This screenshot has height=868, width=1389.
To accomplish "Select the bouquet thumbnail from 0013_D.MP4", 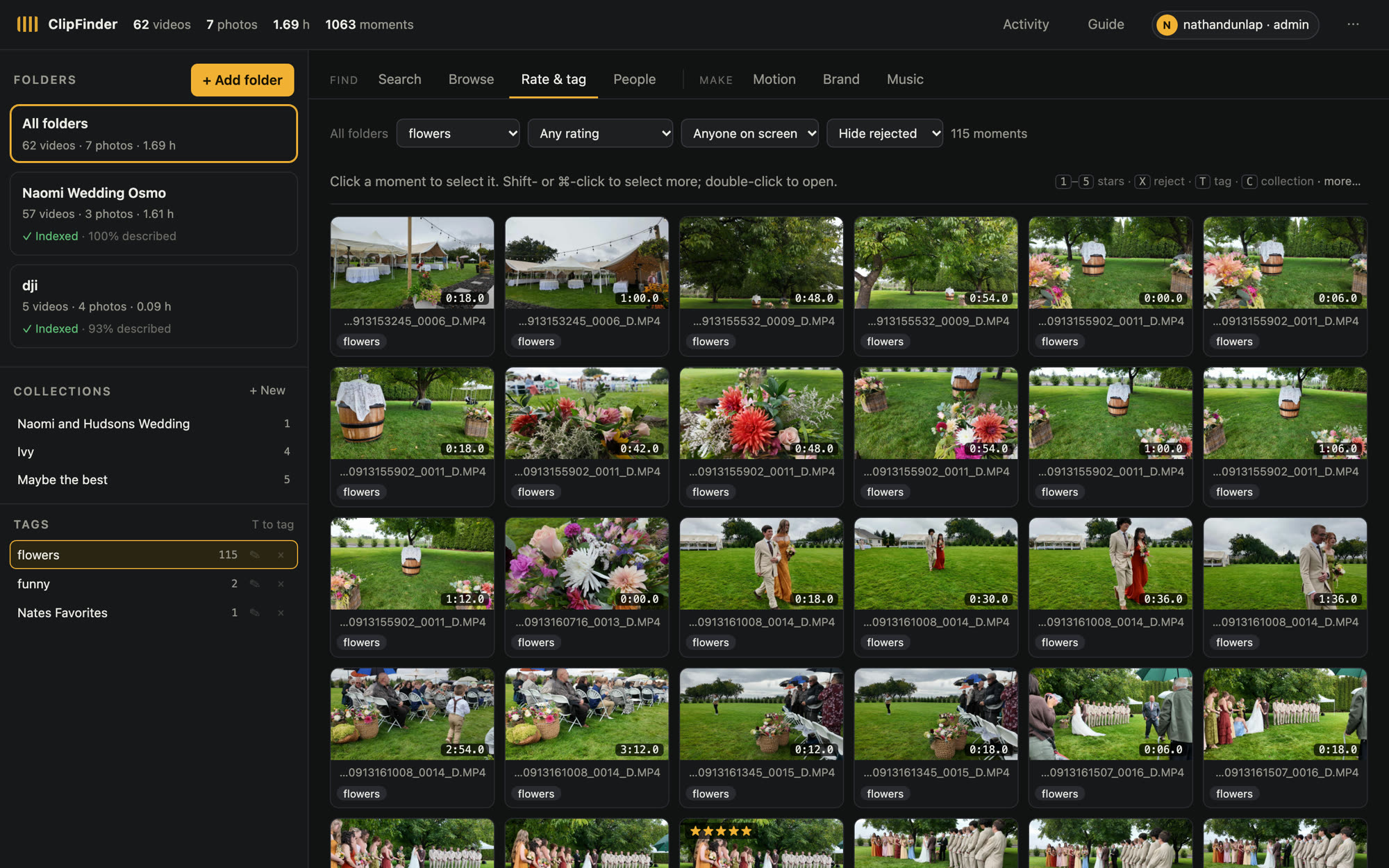I will pos(587,564).
